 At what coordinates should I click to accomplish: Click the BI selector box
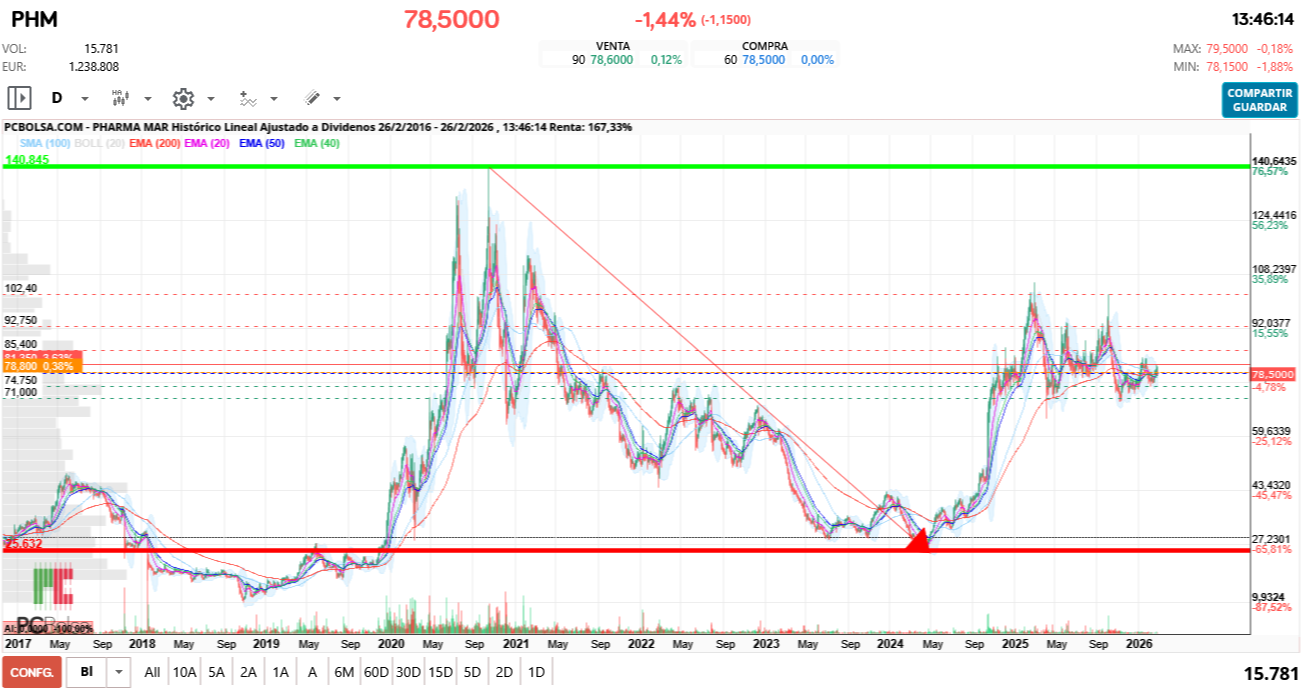pyautogui.click(x=87, y=673)
